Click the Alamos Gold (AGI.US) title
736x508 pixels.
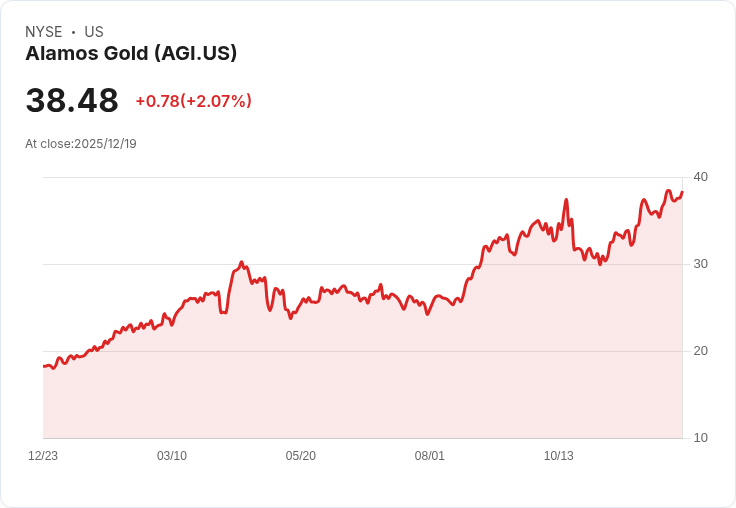[131, 53]
